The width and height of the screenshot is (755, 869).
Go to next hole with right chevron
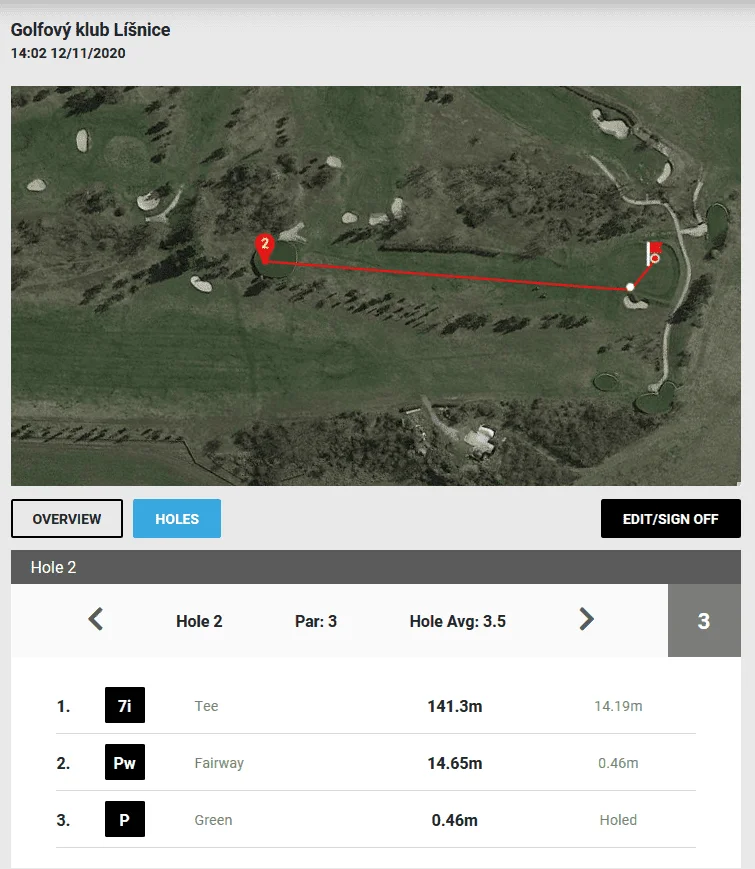tap(586, 619)
